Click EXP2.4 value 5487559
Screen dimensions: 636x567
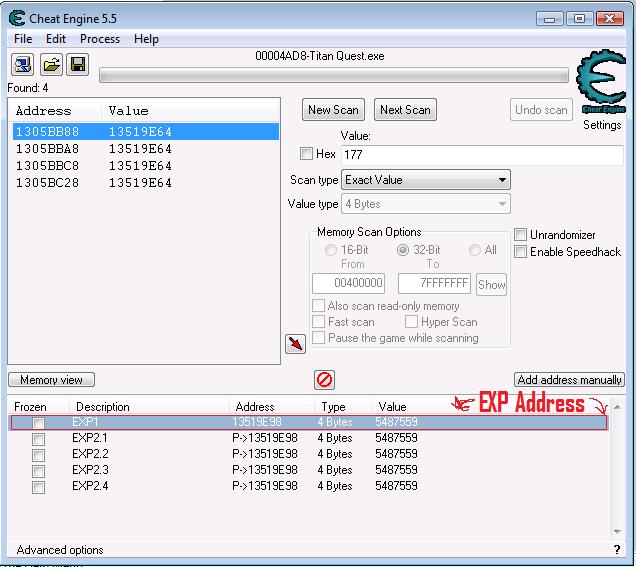click(x=396, y=486)
